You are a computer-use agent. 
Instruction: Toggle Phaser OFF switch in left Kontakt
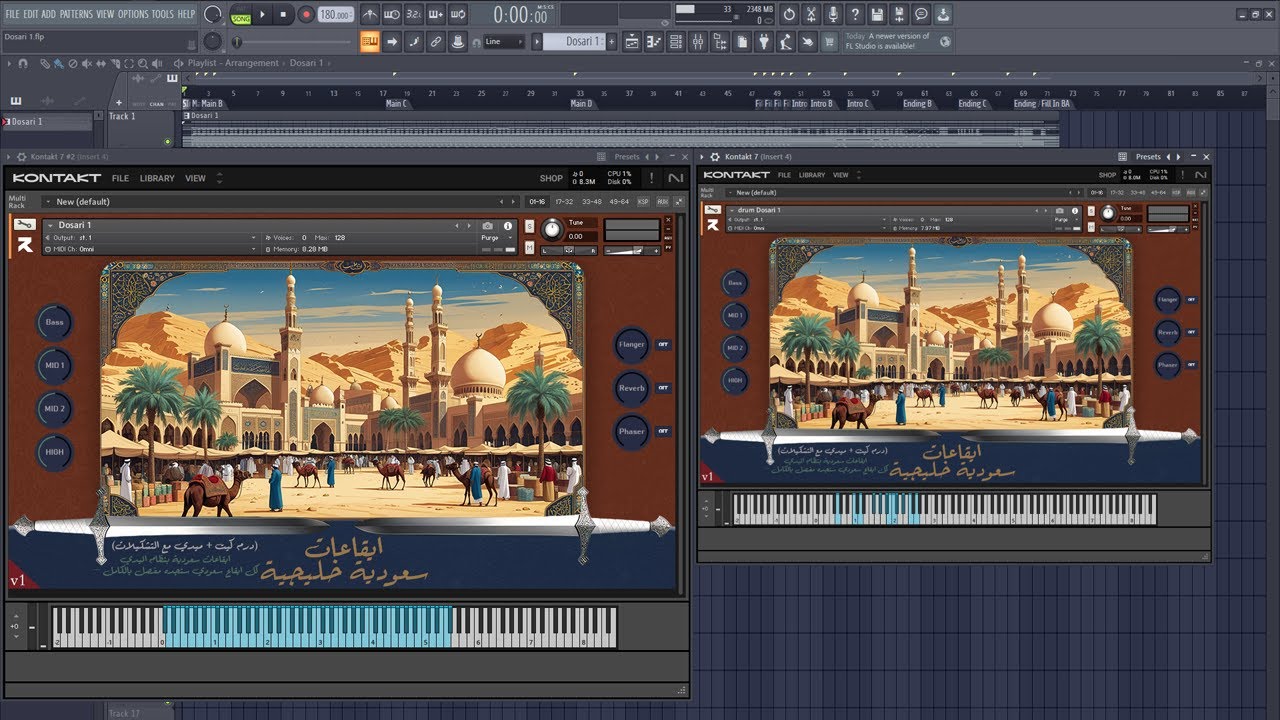pyautogui.click(x=663, y=432)
